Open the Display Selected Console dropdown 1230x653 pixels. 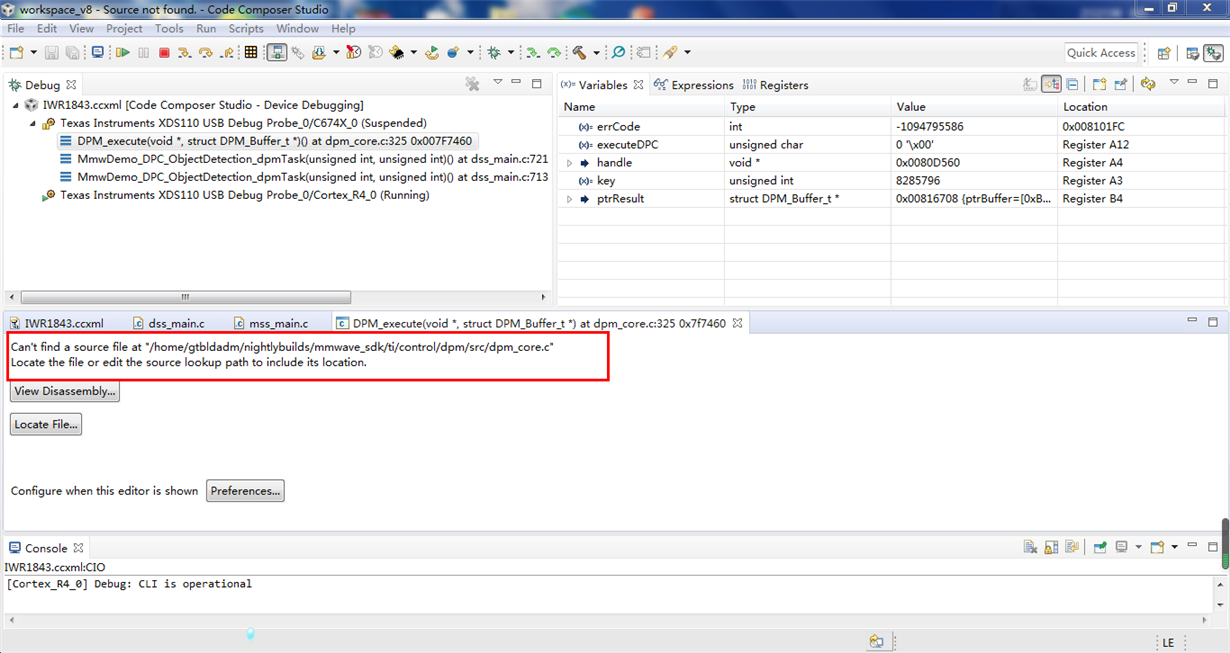coord(1138,547)
